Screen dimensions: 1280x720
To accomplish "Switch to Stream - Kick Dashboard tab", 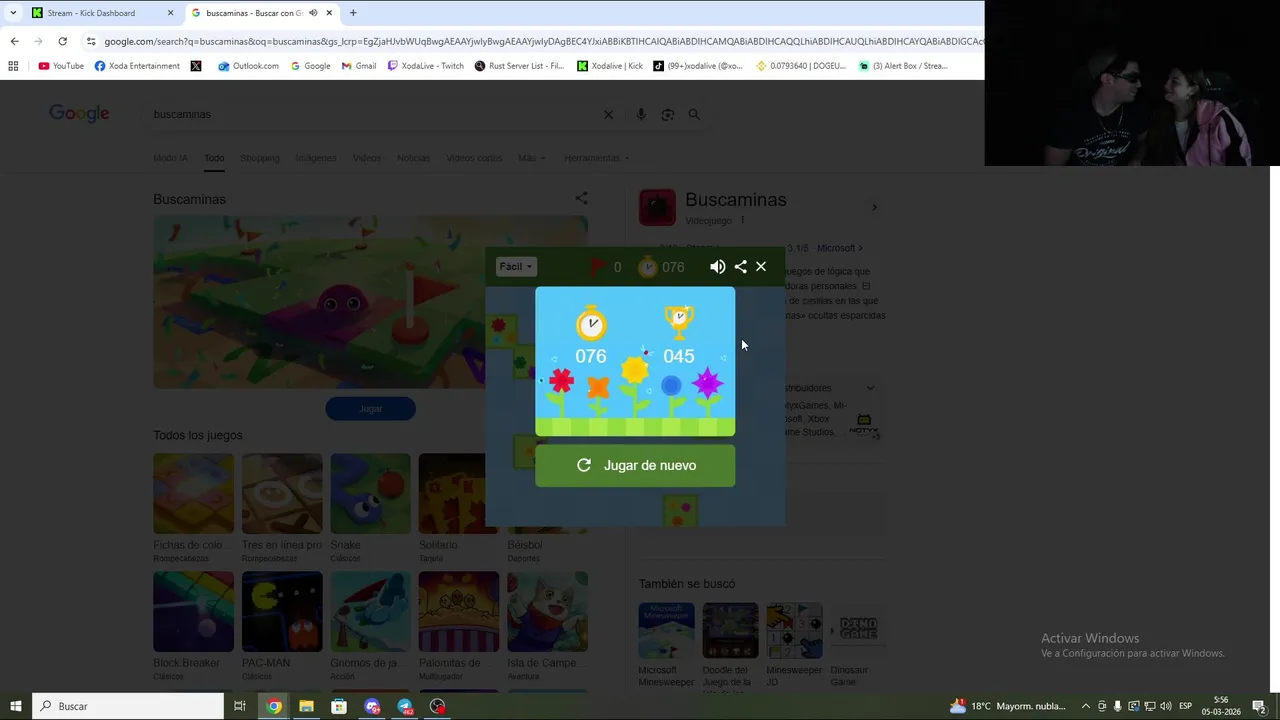I will pos(102,13).
